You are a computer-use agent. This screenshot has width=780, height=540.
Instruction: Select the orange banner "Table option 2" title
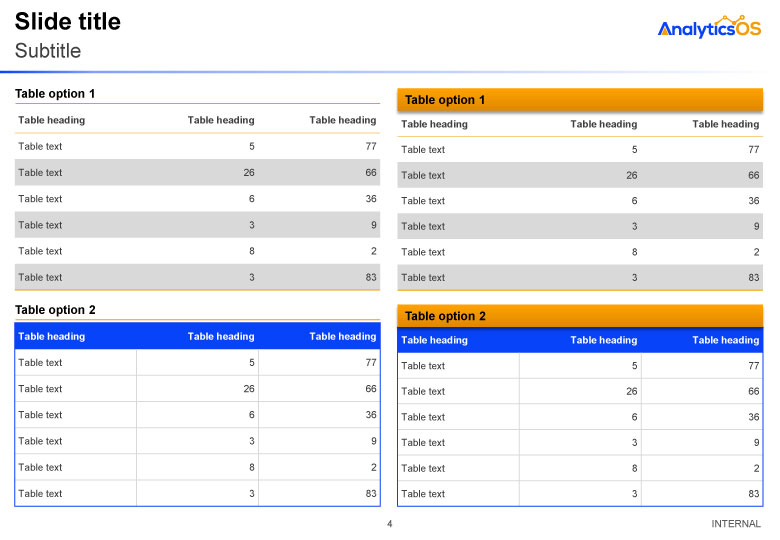click(x=445, y=316)
